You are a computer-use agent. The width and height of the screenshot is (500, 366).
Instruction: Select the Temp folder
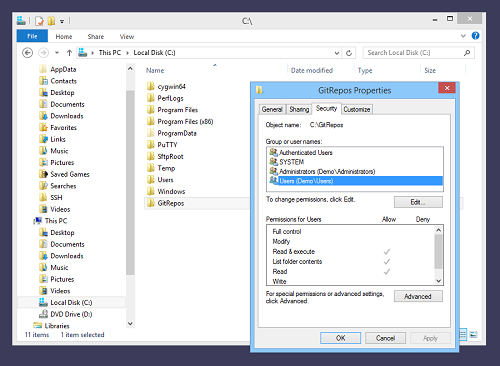[x=166, y=168]
